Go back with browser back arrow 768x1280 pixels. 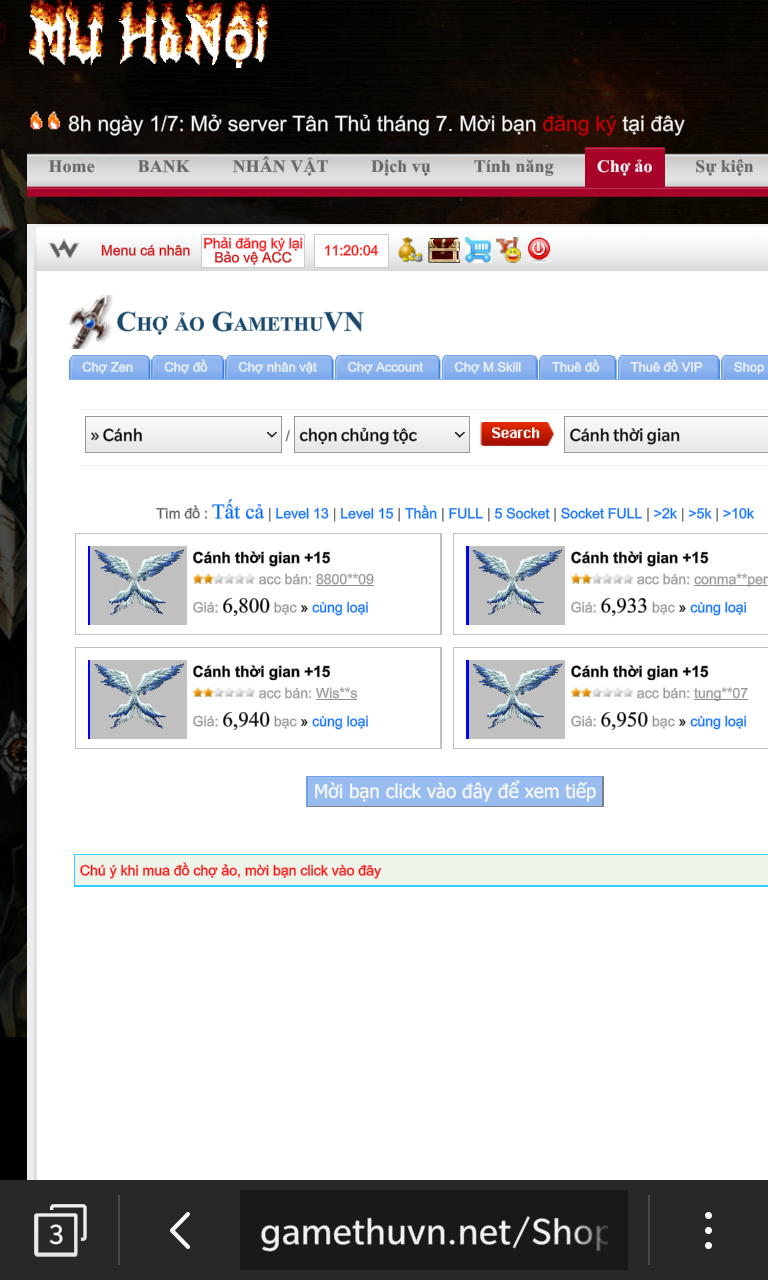tap(180, 1231)
